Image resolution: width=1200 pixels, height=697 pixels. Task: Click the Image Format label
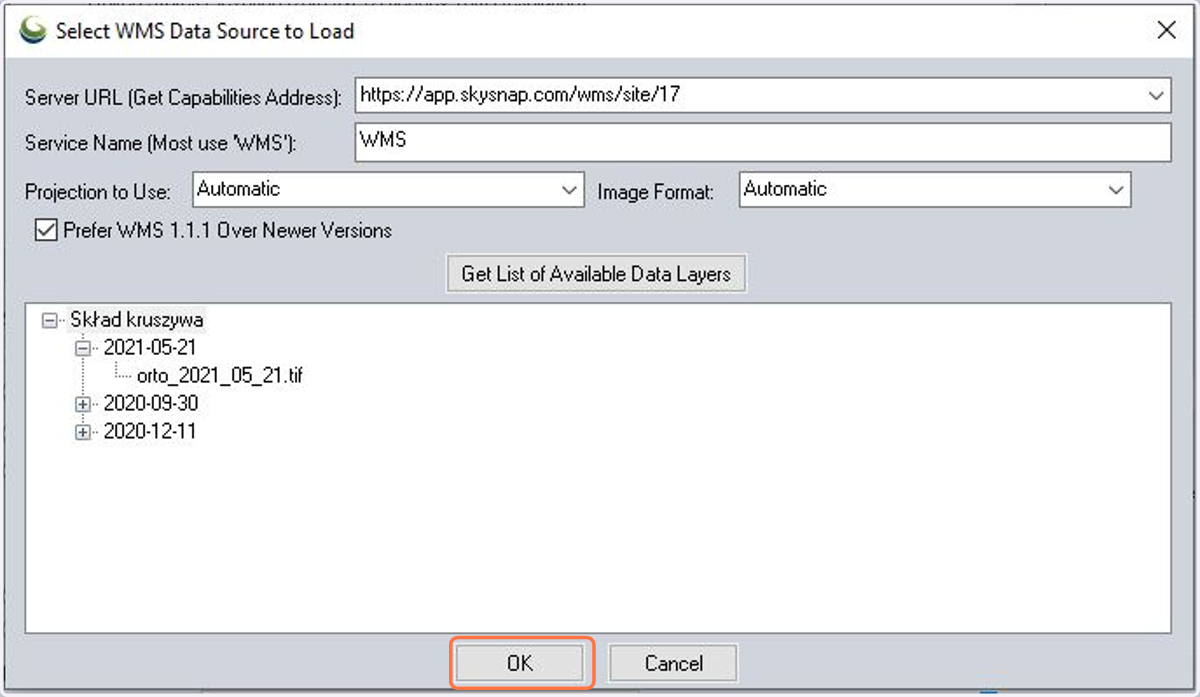pos(656,191)
